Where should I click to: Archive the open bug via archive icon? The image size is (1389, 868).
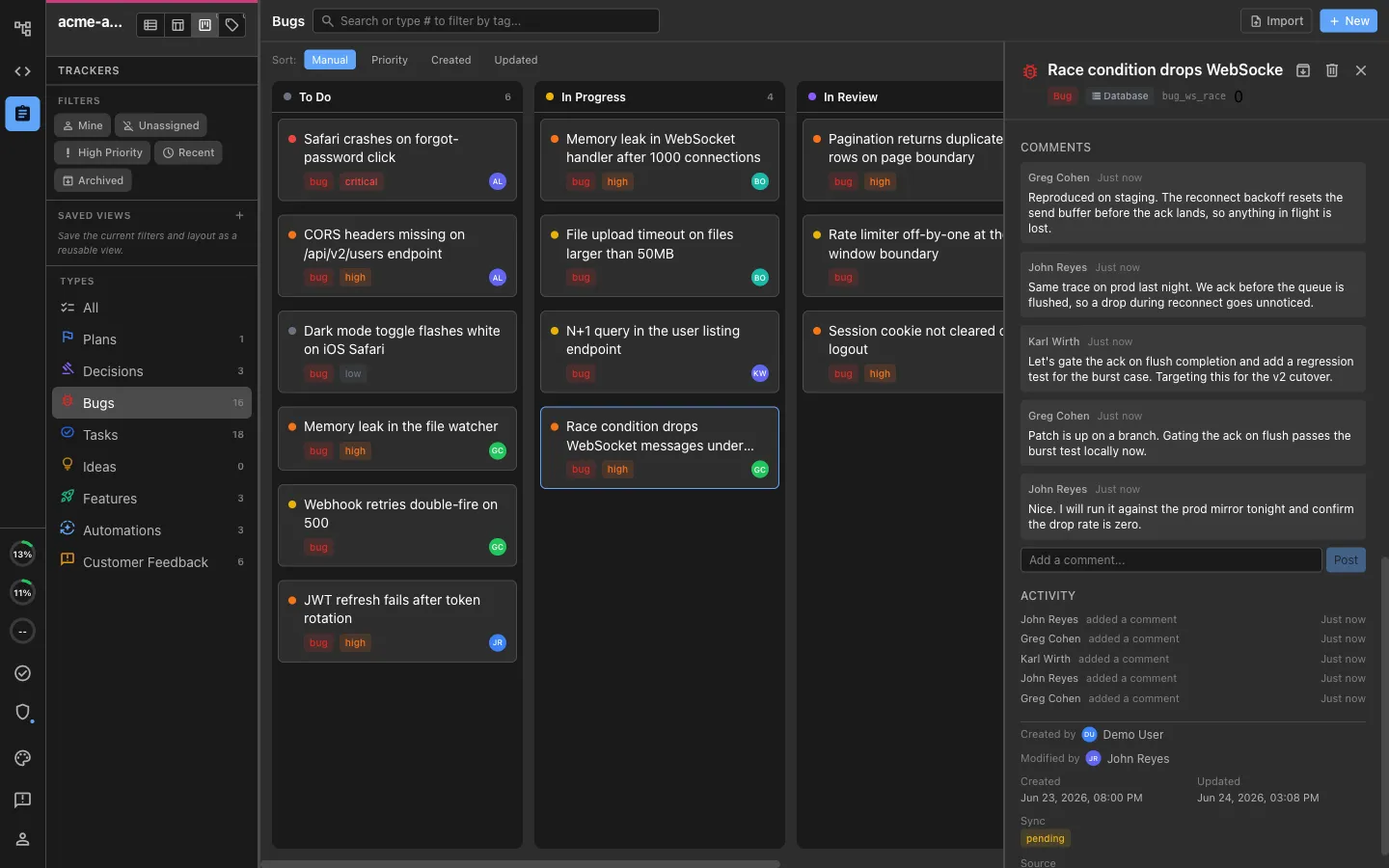point(1303,70)
